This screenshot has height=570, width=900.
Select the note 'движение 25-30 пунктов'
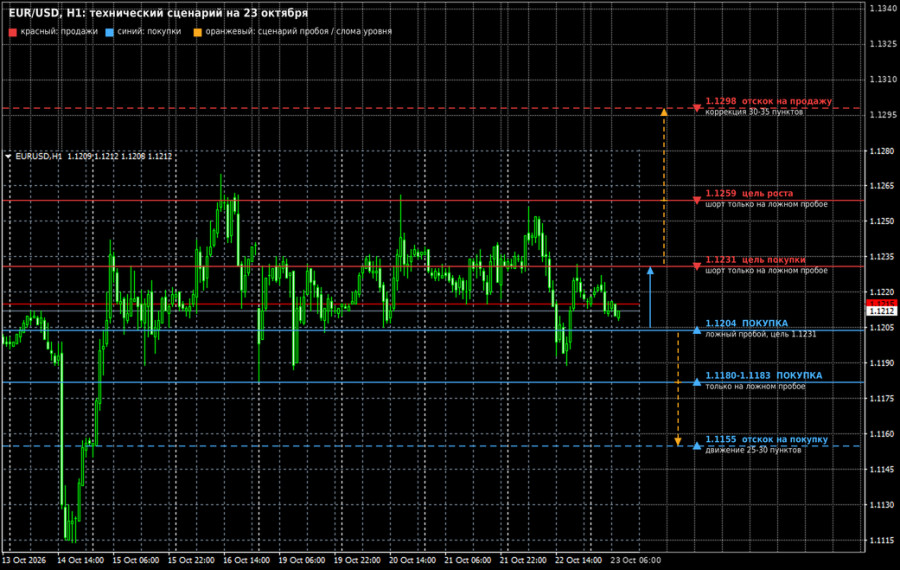point(753,450)
